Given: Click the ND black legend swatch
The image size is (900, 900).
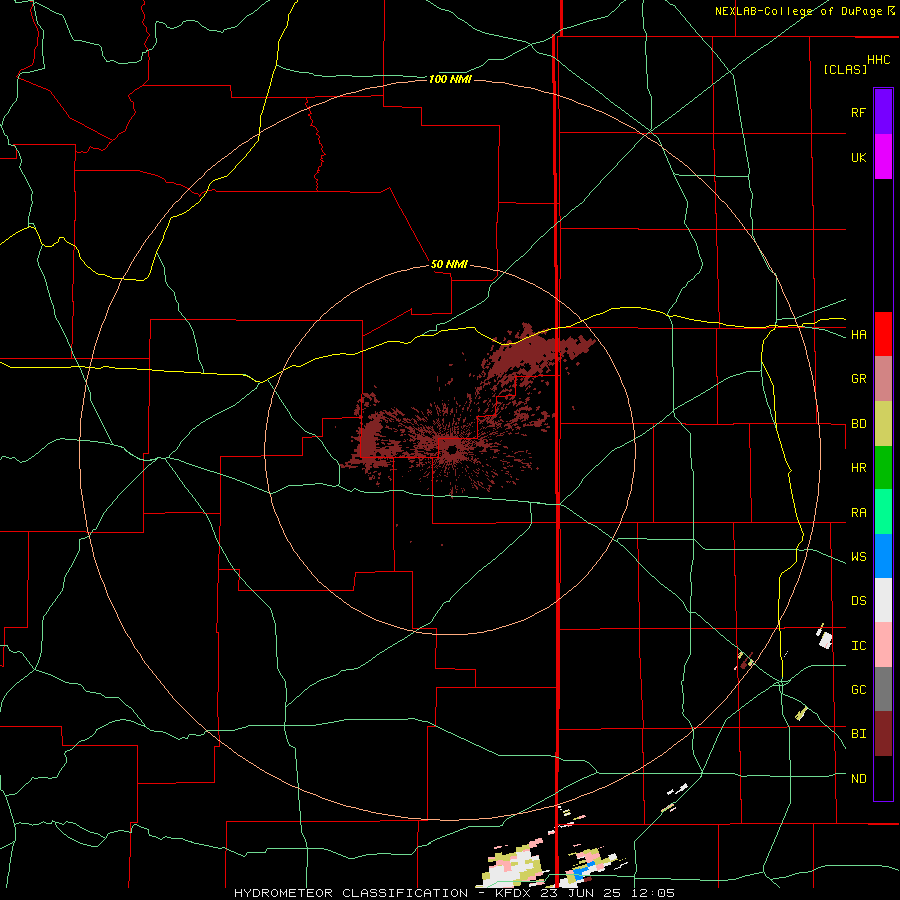Looking at the screenshot, I should click(x=883, y=778).
